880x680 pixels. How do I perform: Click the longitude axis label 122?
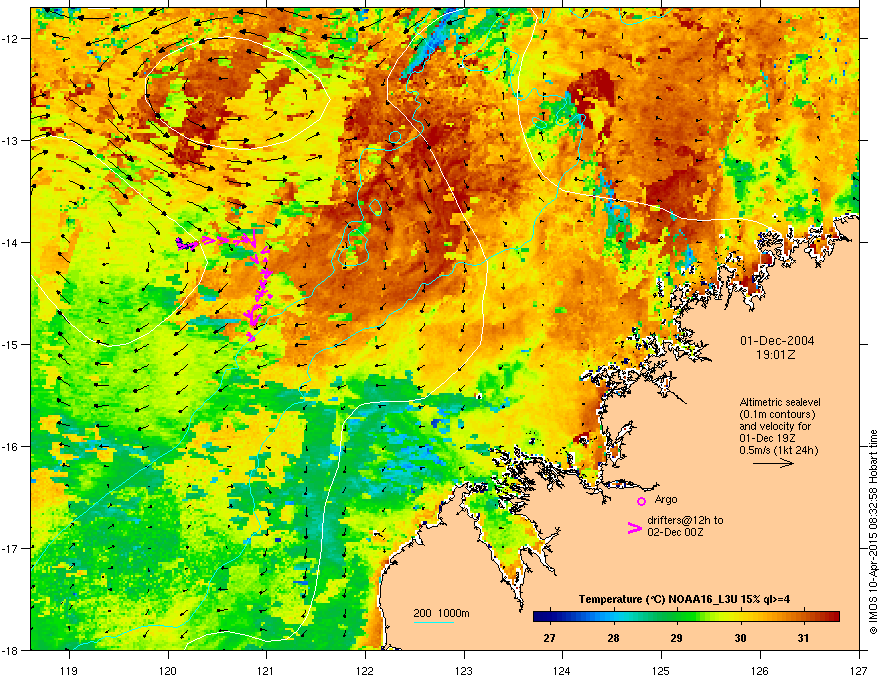click(365, 671)
